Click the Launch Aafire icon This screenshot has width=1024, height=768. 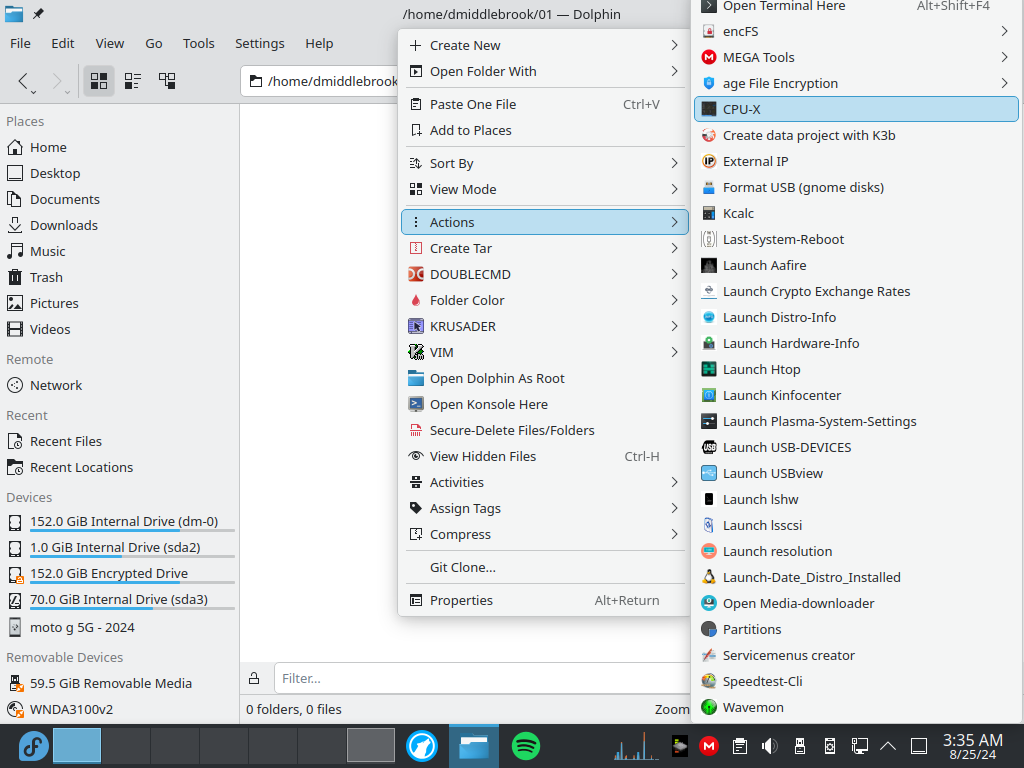[709, 265]
